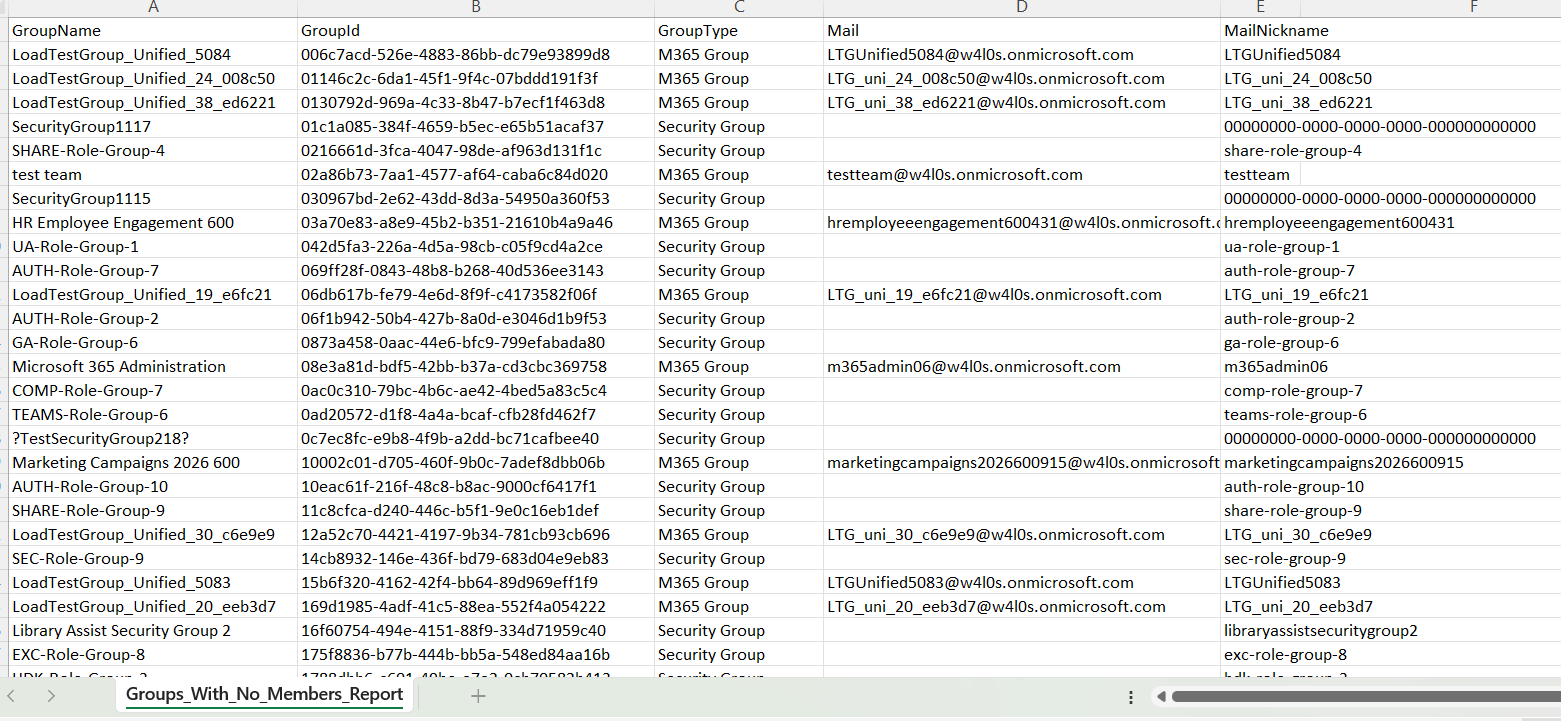Viewport: 1561px width, 721px height.
Task: Open the Groups_With_No_Members_Report sheet tab
Action: pyautogui.click(x=264, y=695)
